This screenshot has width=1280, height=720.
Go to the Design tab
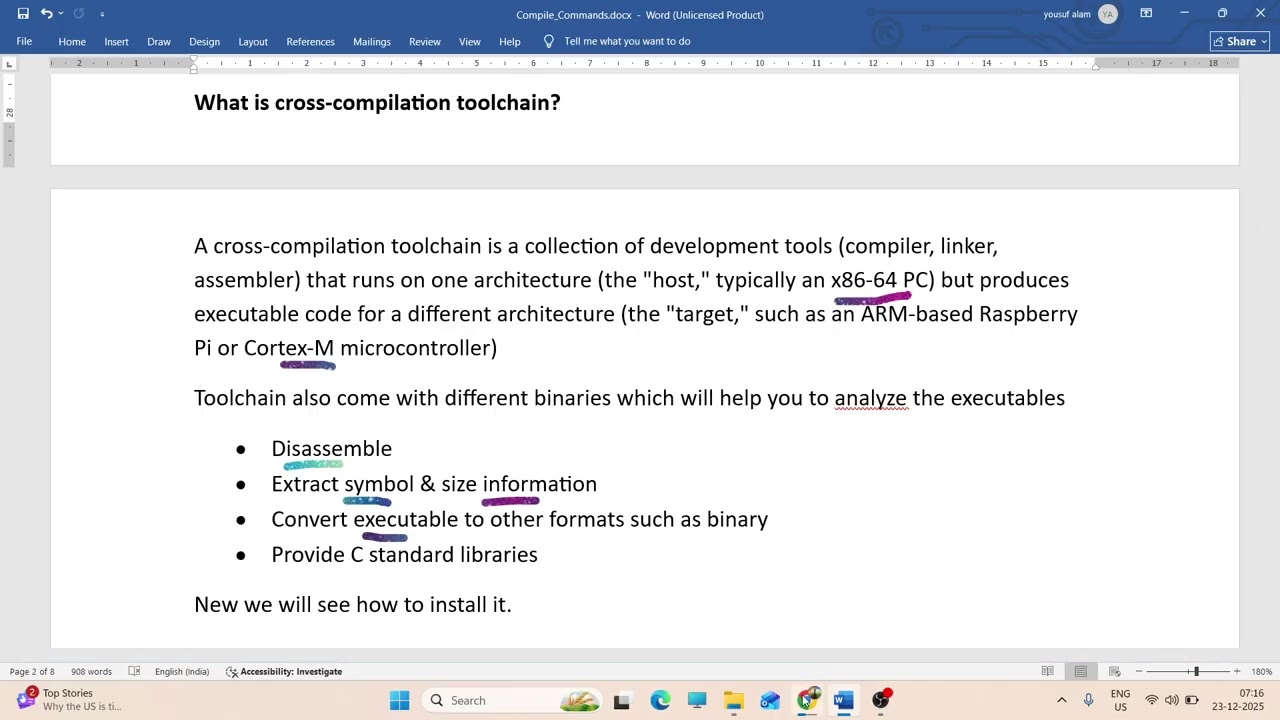204,42
